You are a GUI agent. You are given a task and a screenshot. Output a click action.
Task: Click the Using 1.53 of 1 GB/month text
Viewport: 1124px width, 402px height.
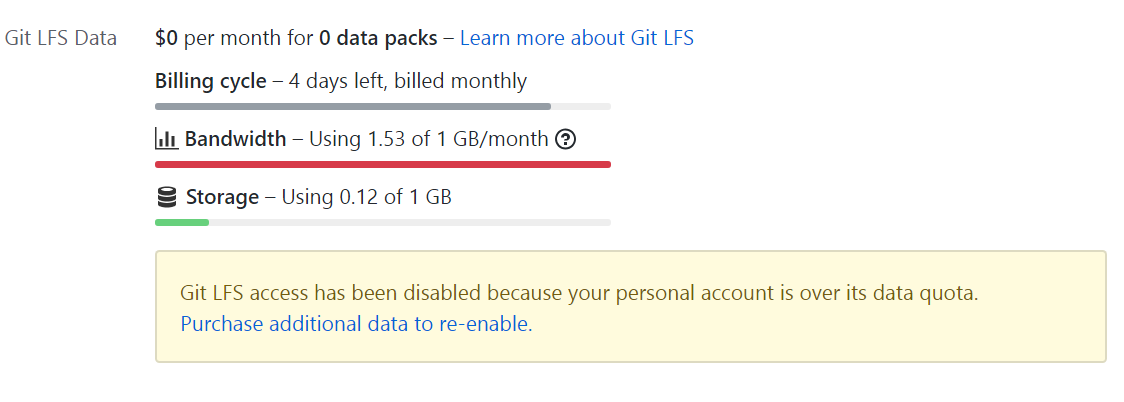(428, 139)
